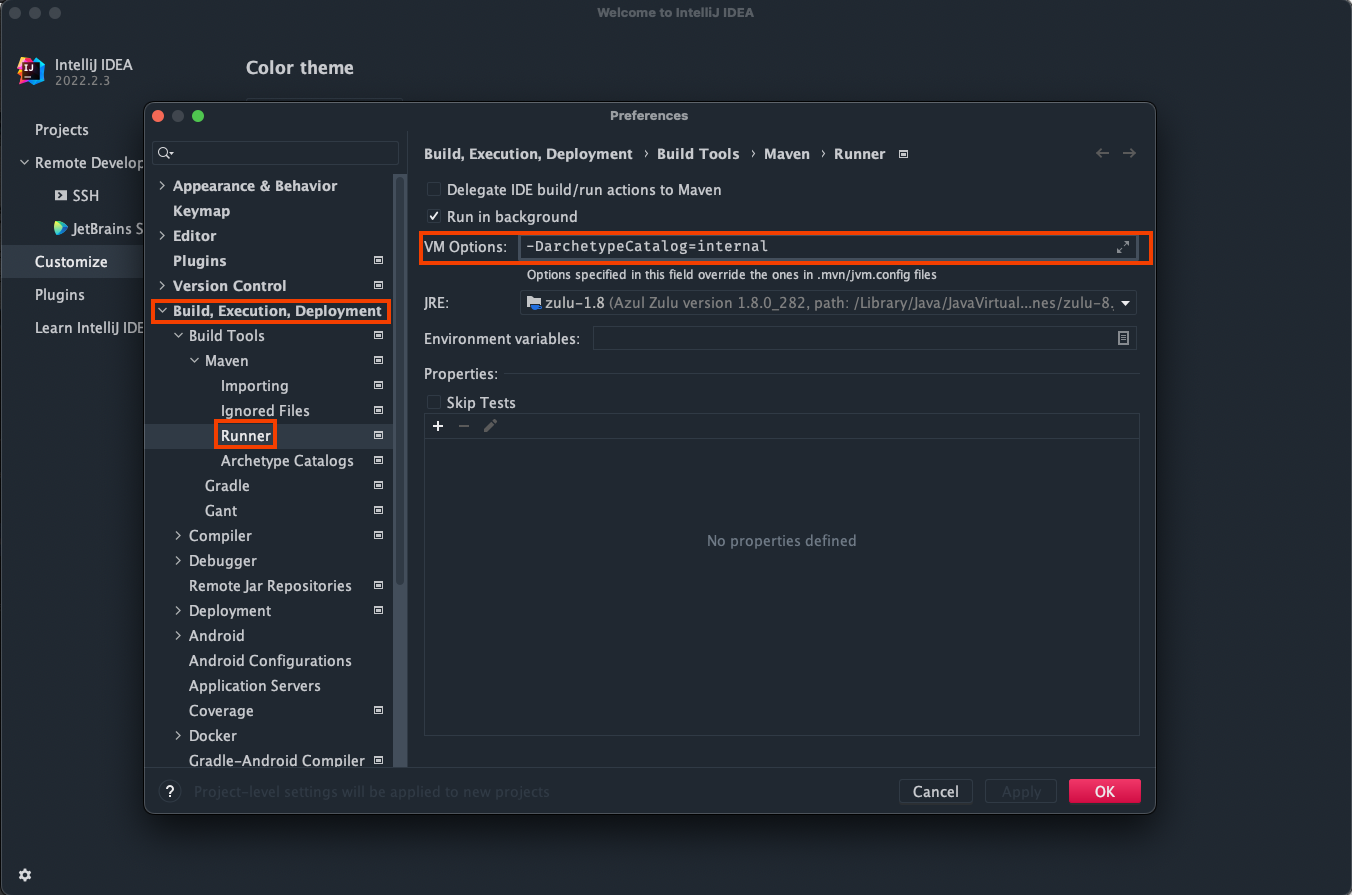Click the project-level icon beside Plugins in the settings tree

tap(378, 261)
